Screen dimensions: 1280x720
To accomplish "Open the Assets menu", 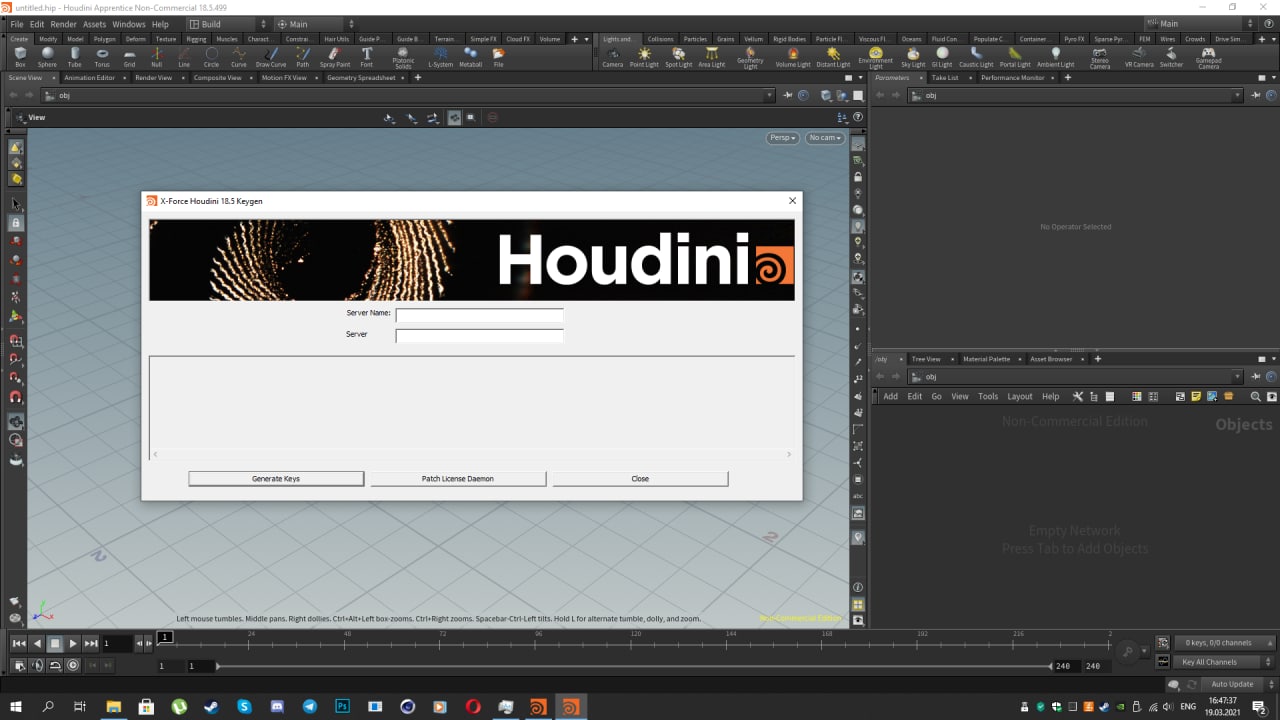I will coord(94,24).
